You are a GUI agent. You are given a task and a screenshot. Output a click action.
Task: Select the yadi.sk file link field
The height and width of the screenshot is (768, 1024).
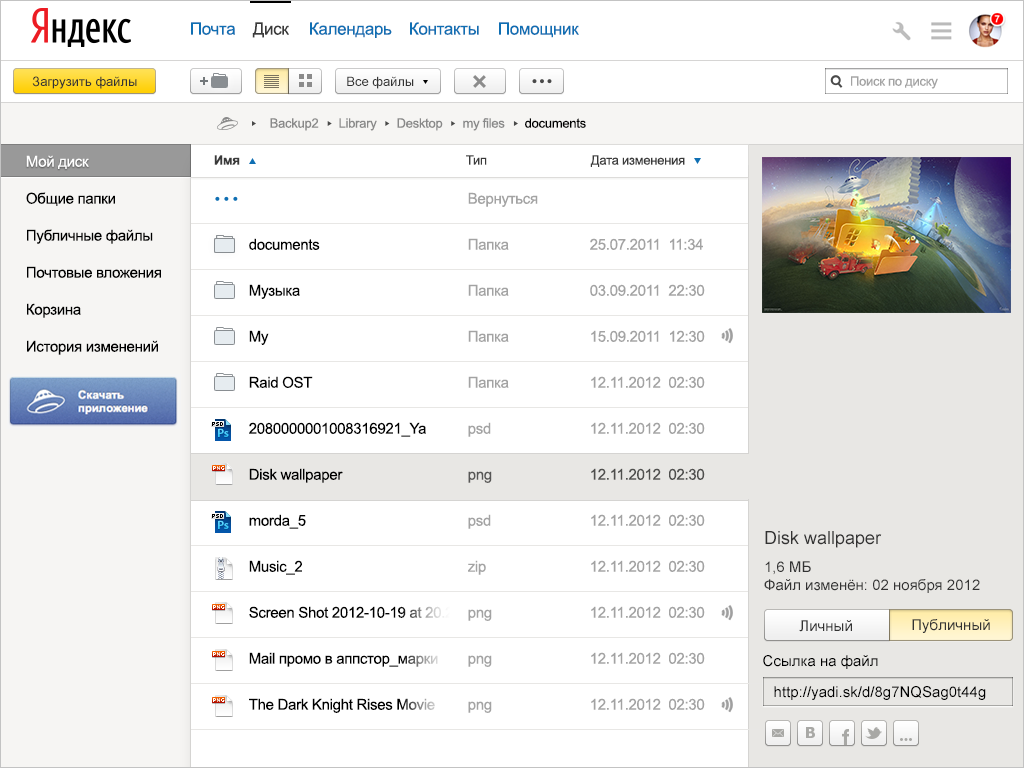(x=888, y=692)
